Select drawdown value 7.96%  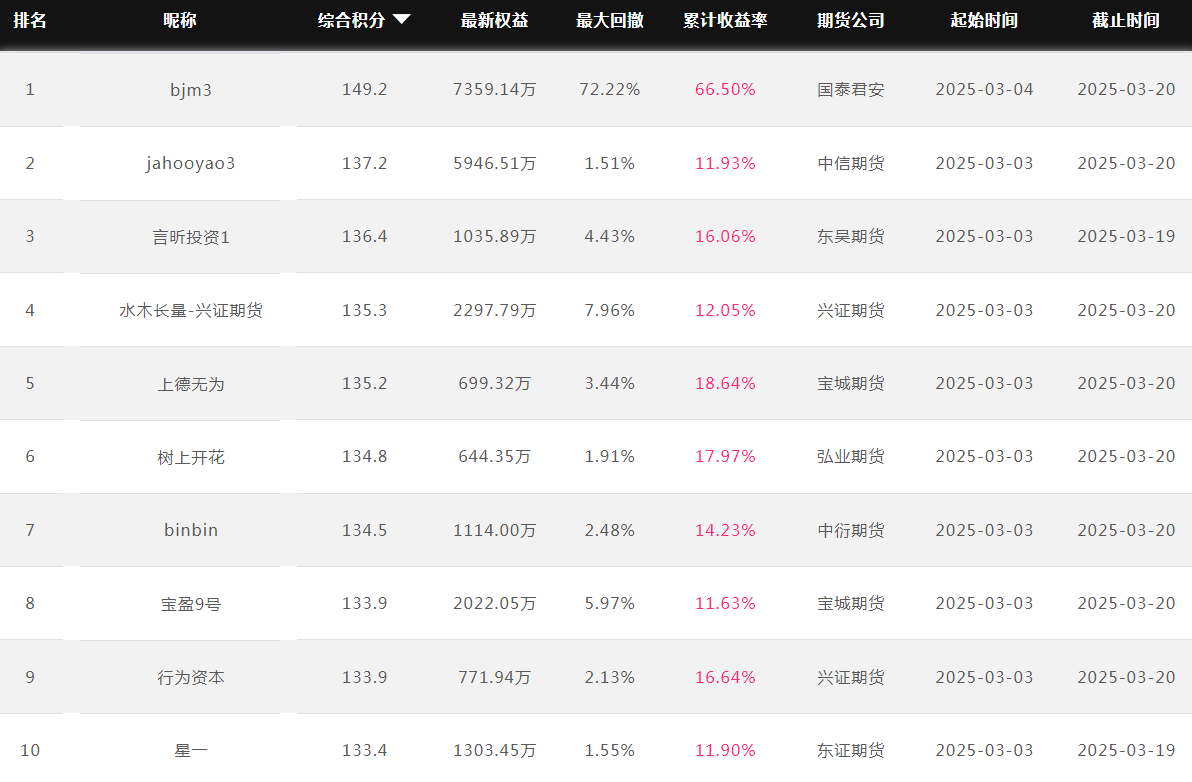click(610, 310)
